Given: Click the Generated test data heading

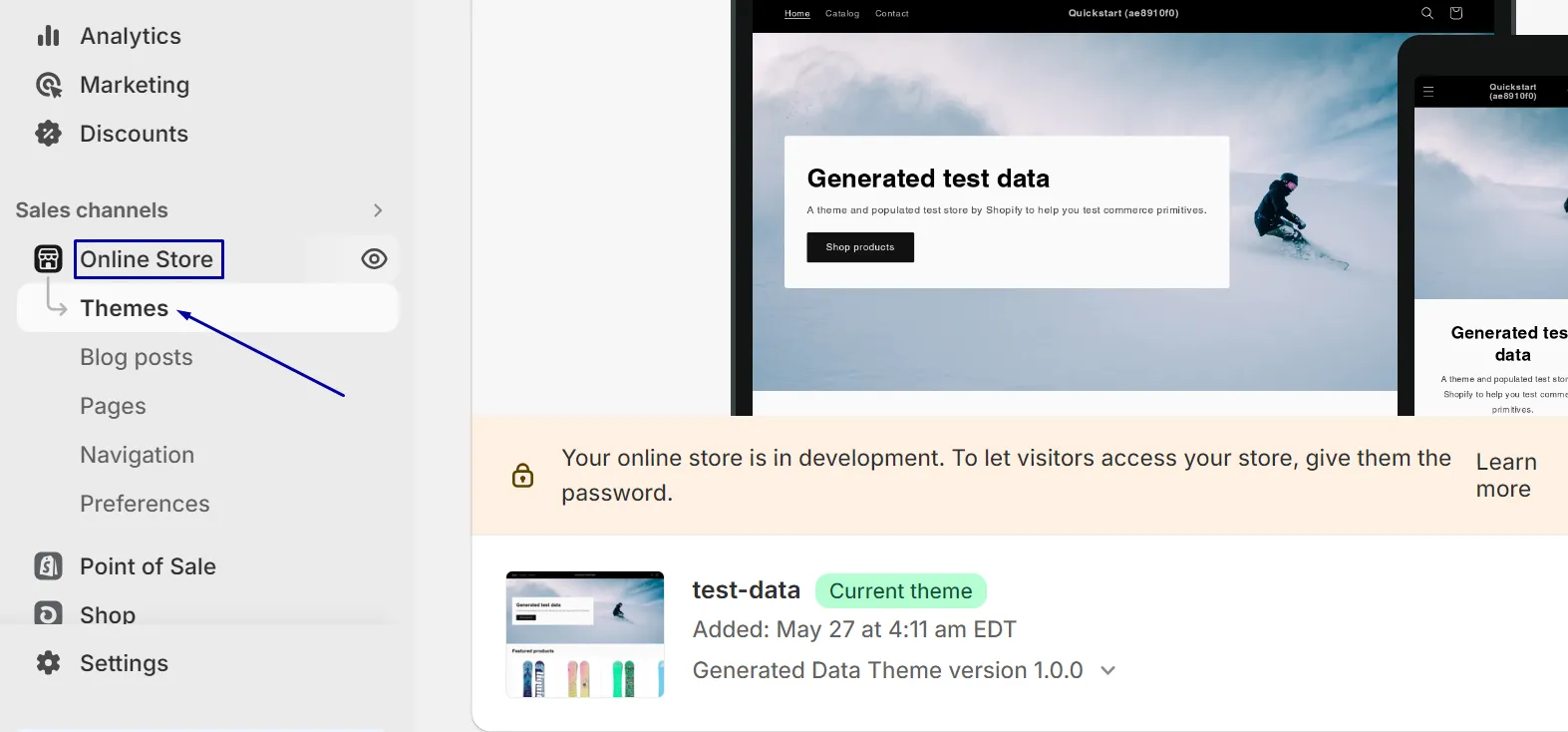Looking at the screenshot, I should click(928, 179).
